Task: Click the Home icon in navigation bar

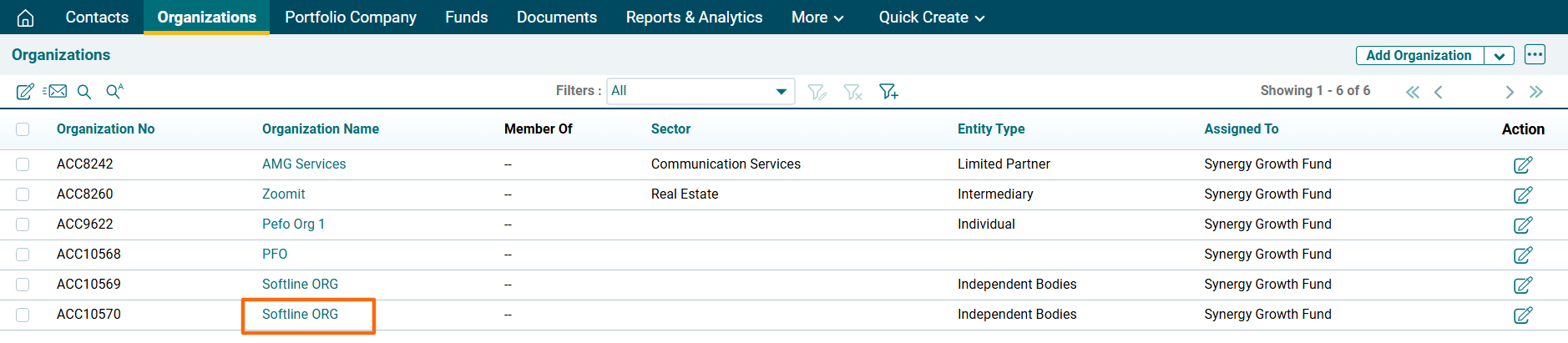Action: coord(26,18)
